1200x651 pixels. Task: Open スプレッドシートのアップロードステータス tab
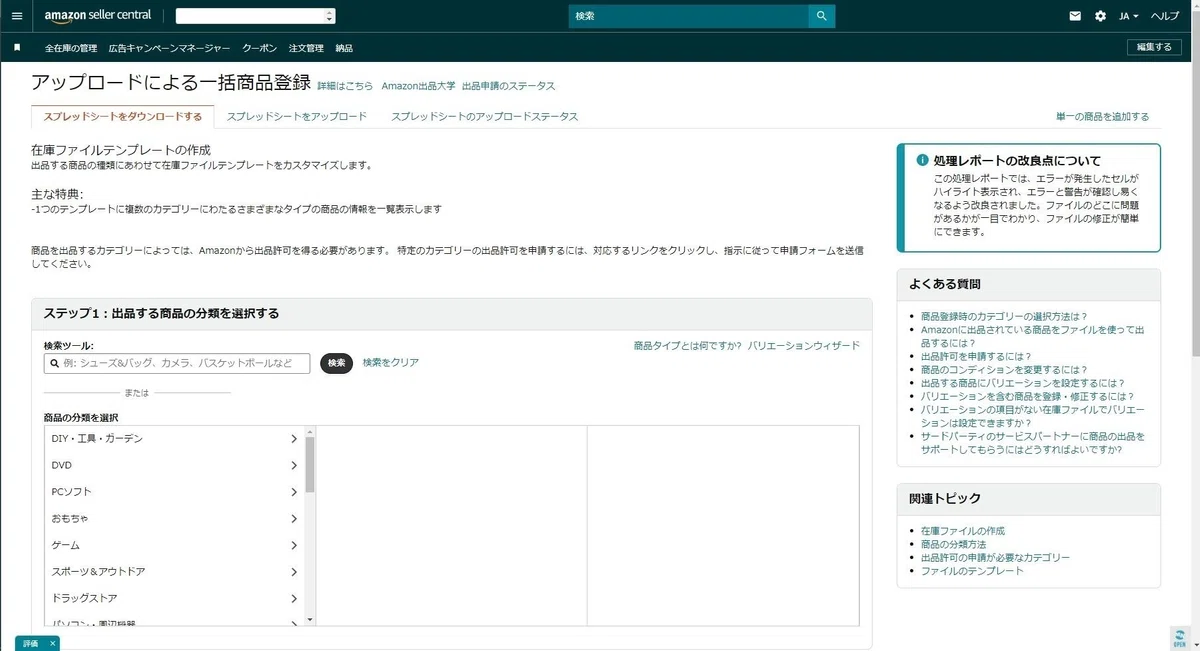[485, 116]
